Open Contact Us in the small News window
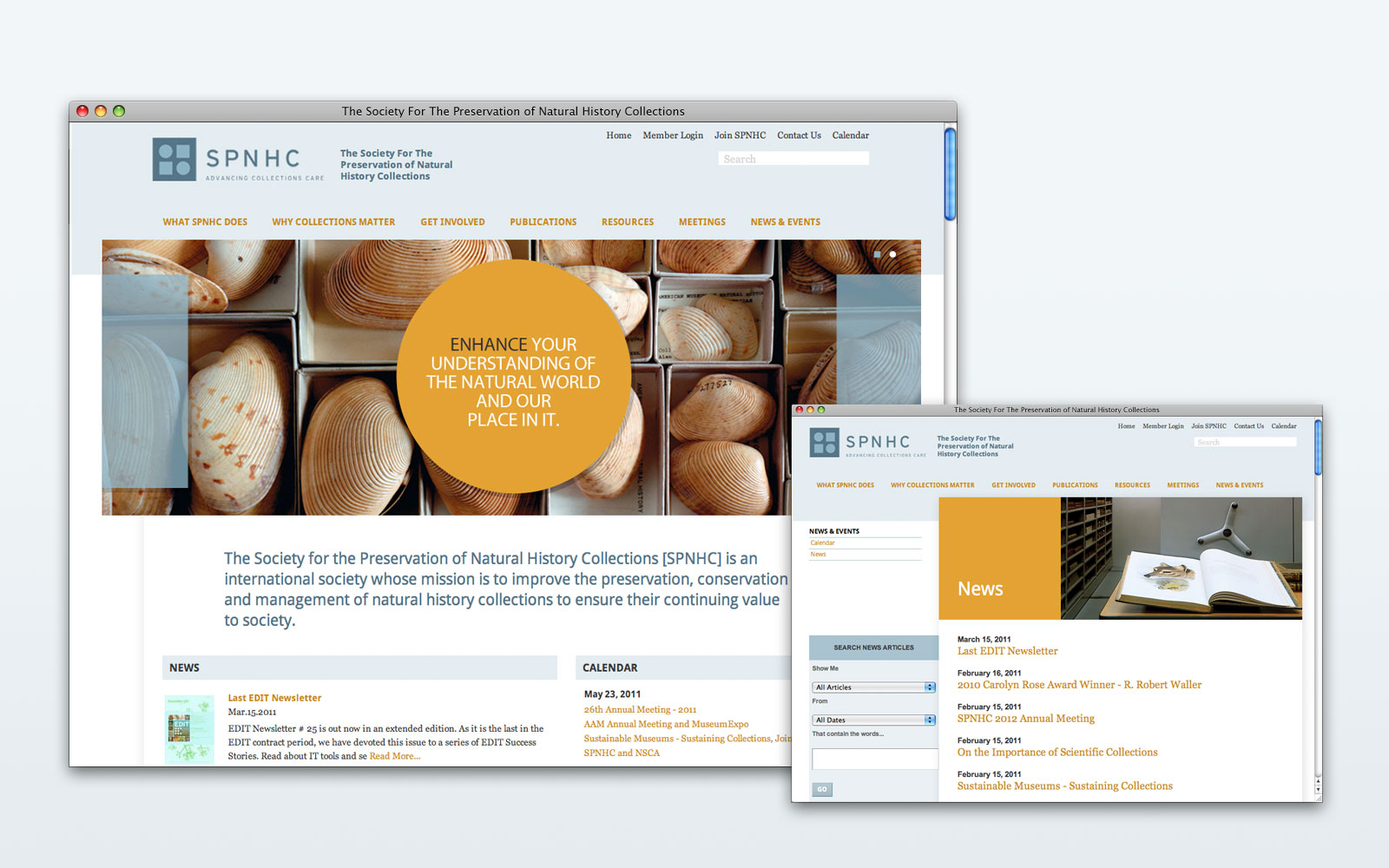 tap(1249, 426)
